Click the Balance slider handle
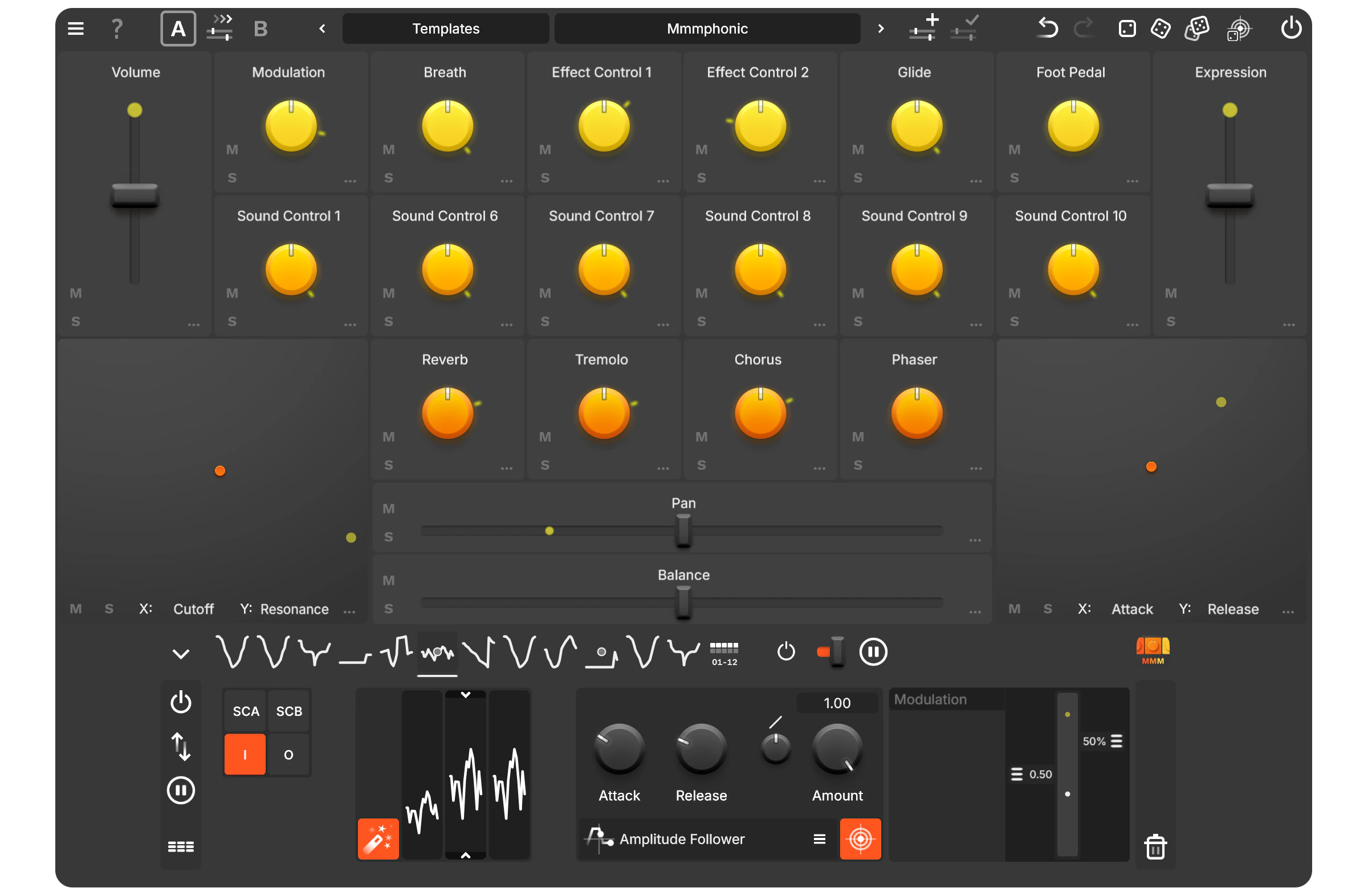The image size is (1368, 896). [683, 603]
